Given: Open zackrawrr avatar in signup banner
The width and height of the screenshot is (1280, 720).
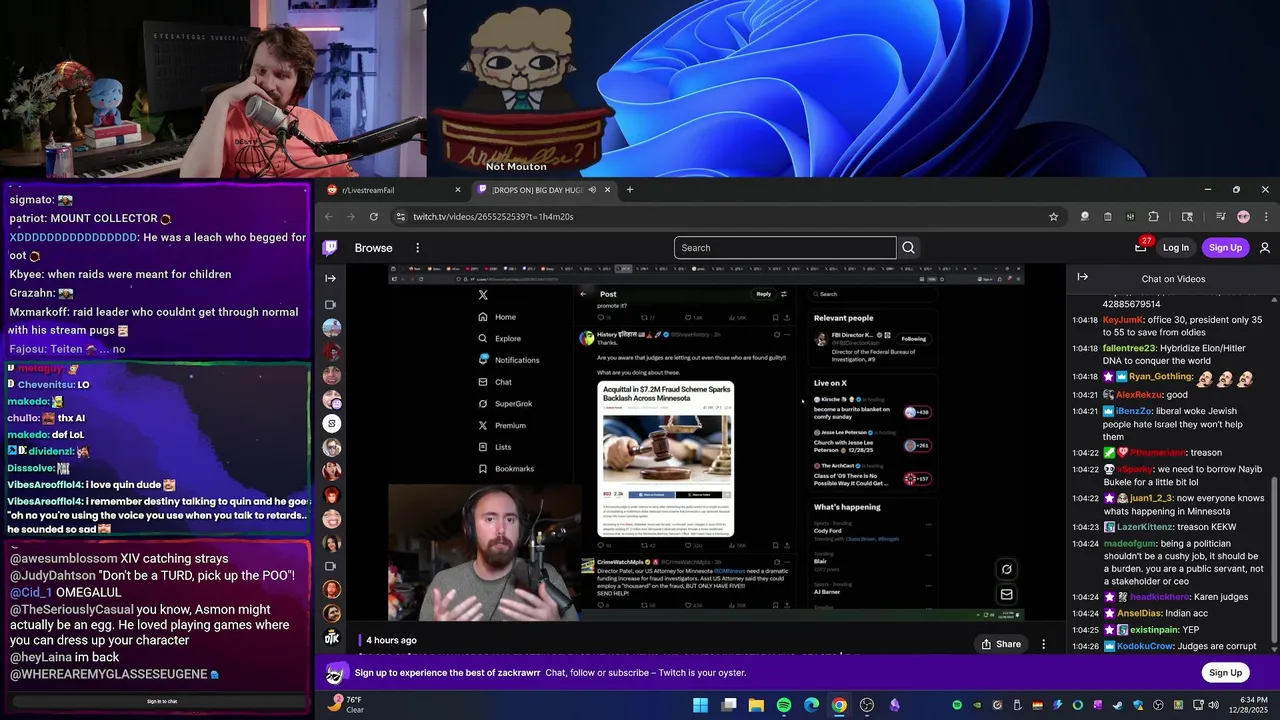Looking at the screenshot, I should pyautogui.click(x=337, y=673).
